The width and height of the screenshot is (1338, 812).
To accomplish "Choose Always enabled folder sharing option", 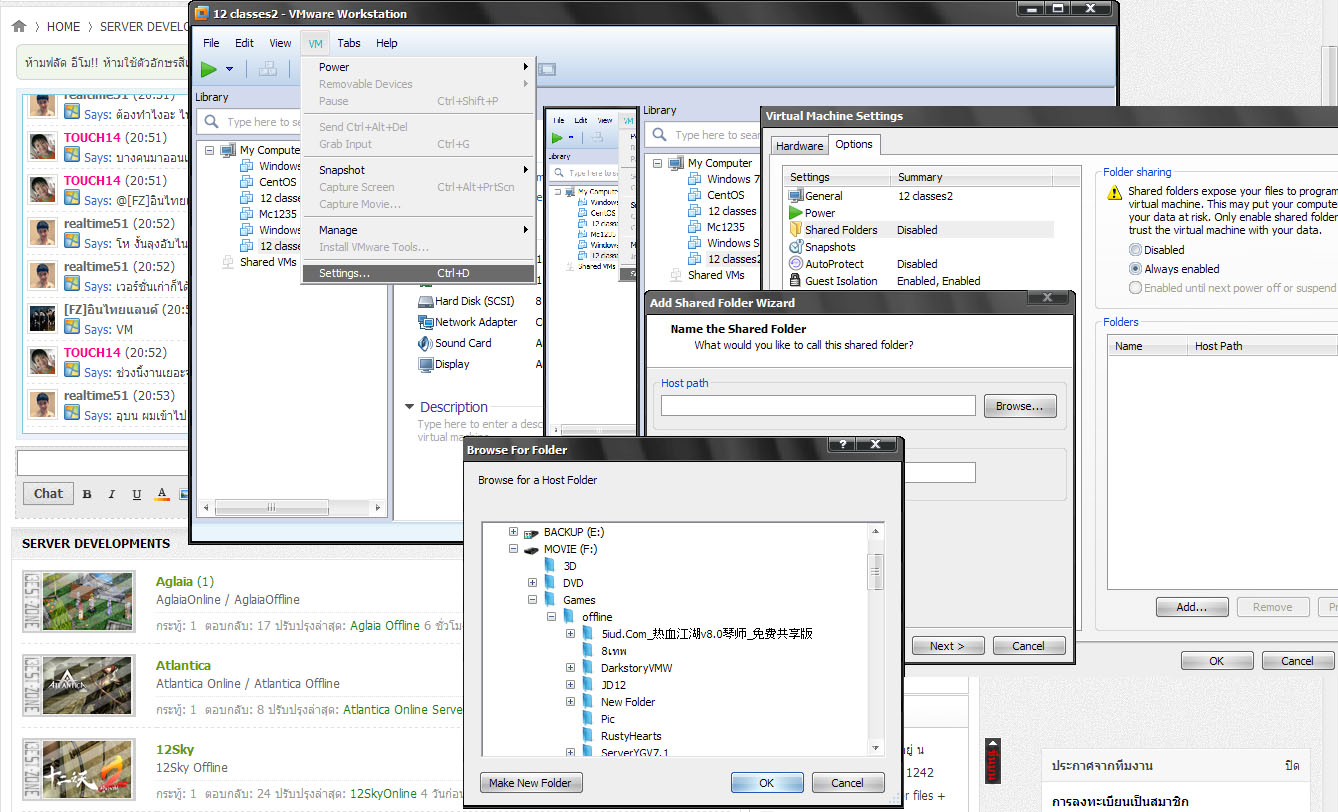I will coord(1135,269).
